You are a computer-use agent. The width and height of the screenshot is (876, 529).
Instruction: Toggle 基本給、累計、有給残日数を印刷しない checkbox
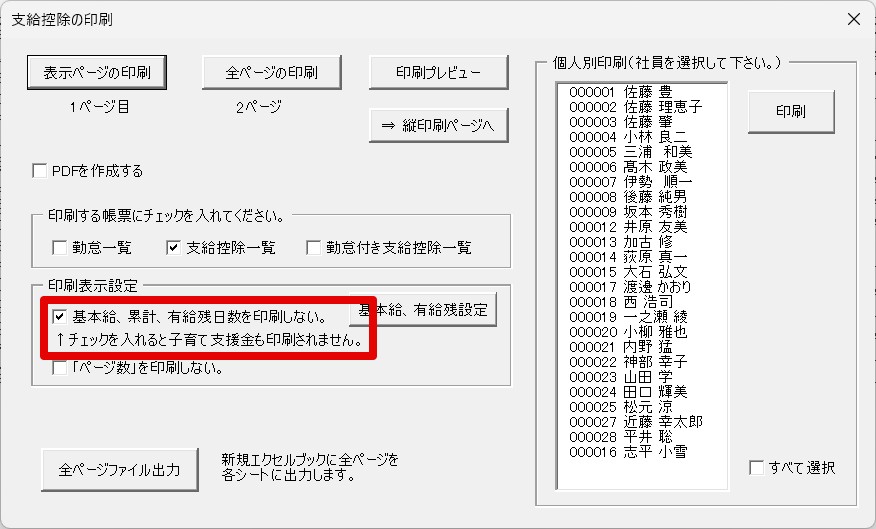pyautogui.click(x=59, y=317)
